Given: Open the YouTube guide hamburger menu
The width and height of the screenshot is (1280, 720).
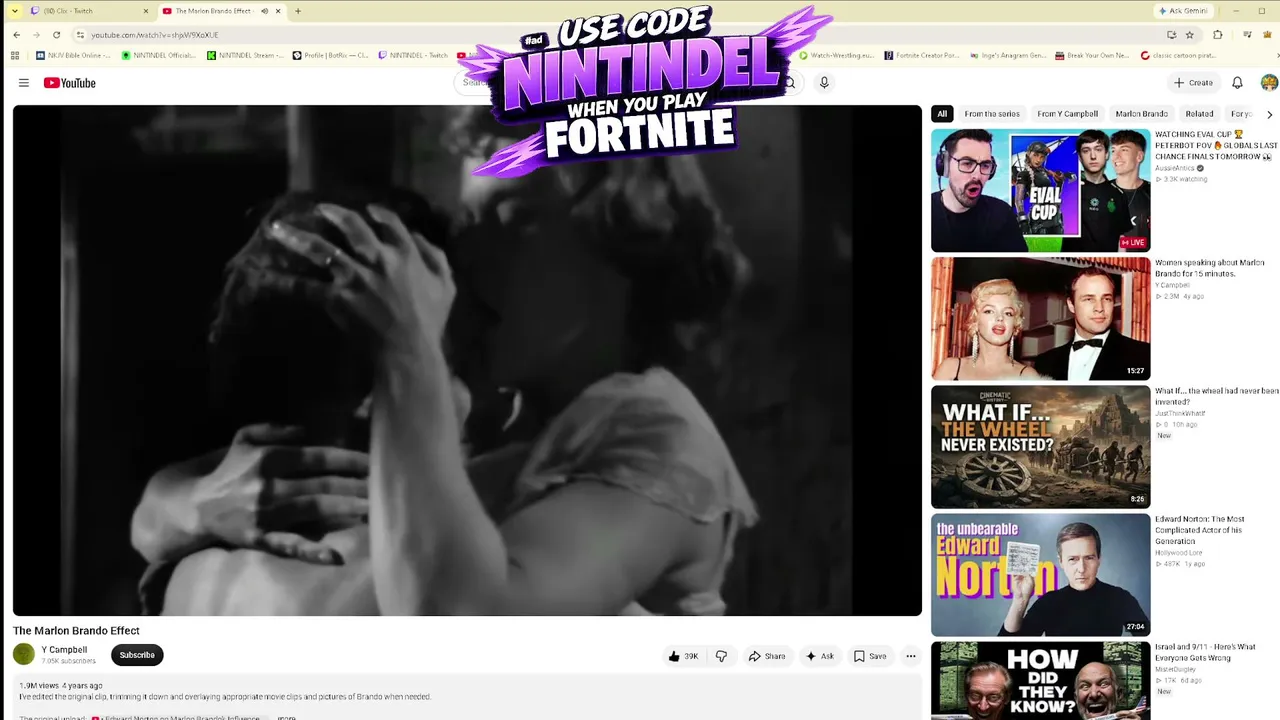Looking at the screenshot, I should (24, 83).
